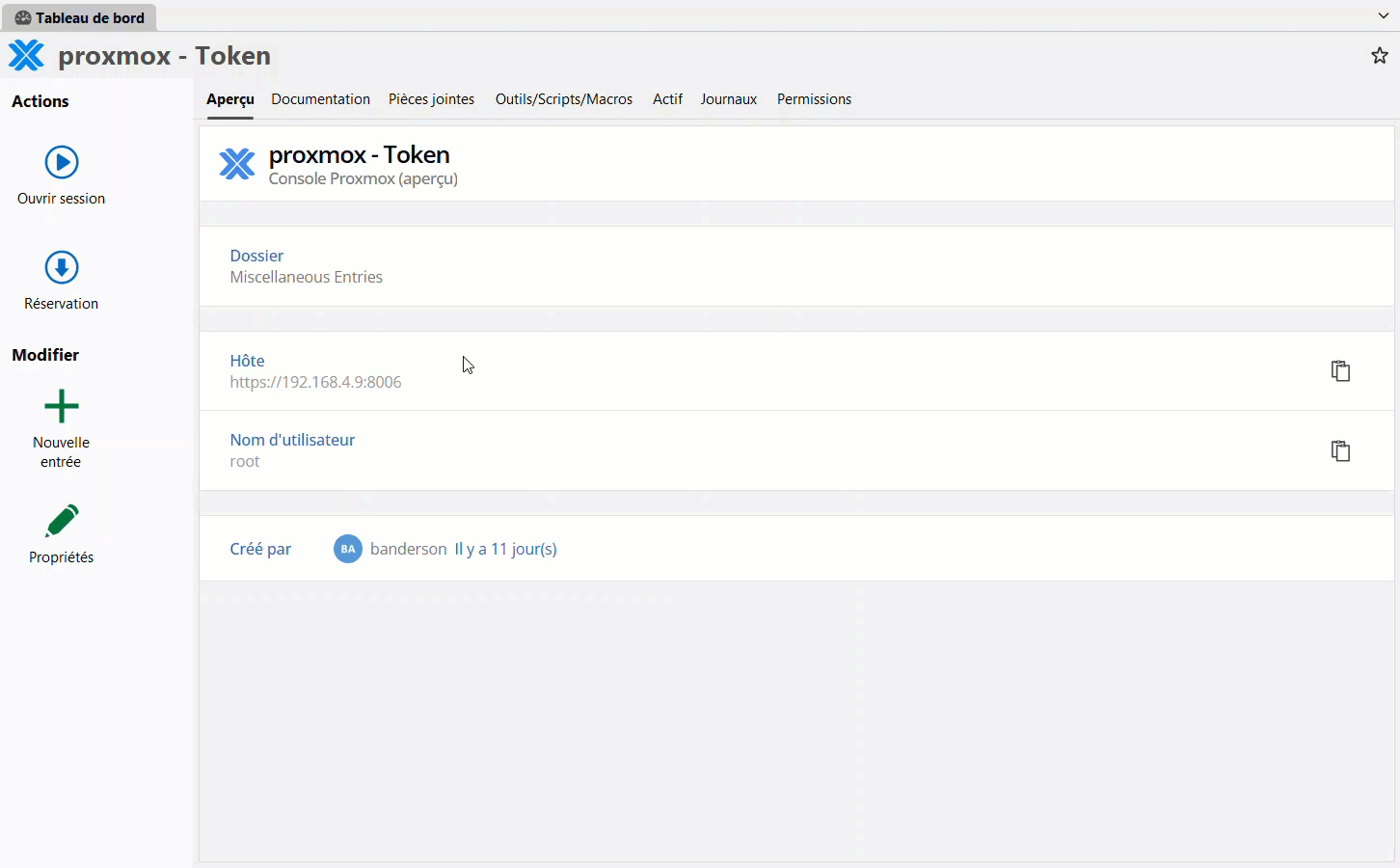Image resolution: width=1400 pixels, height=868 pixels.
Task: Expand the tab list chevron at top right
Action: (x=1384, y=16)
